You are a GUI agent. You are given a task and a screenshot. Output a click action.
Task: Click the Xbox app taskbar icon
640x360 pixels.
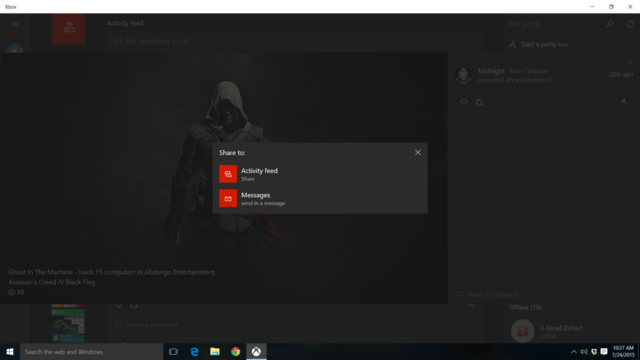256,351
